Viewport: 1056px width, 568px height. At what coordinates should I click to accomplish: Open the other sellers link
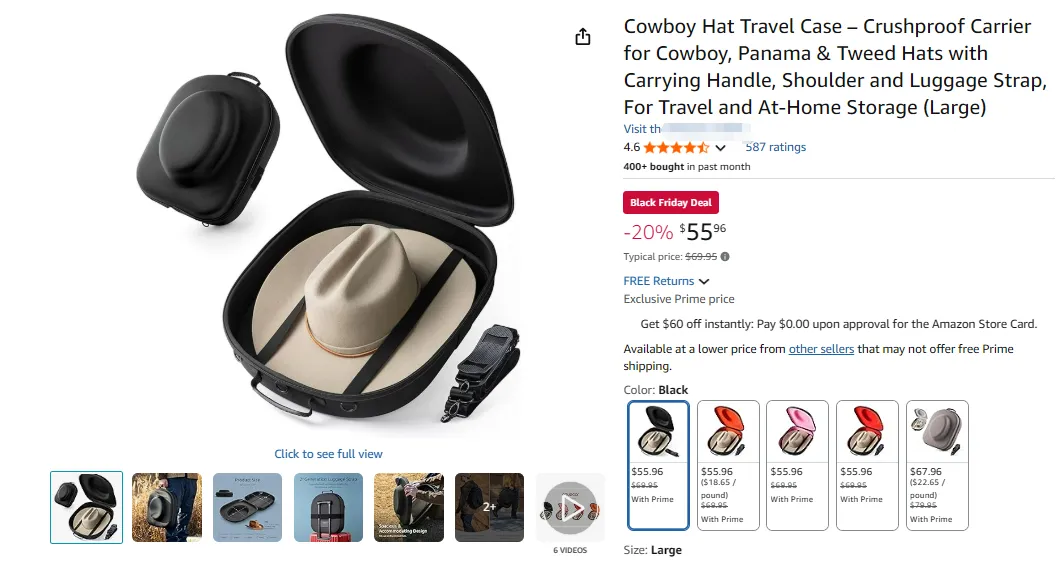tap(821, 349)
